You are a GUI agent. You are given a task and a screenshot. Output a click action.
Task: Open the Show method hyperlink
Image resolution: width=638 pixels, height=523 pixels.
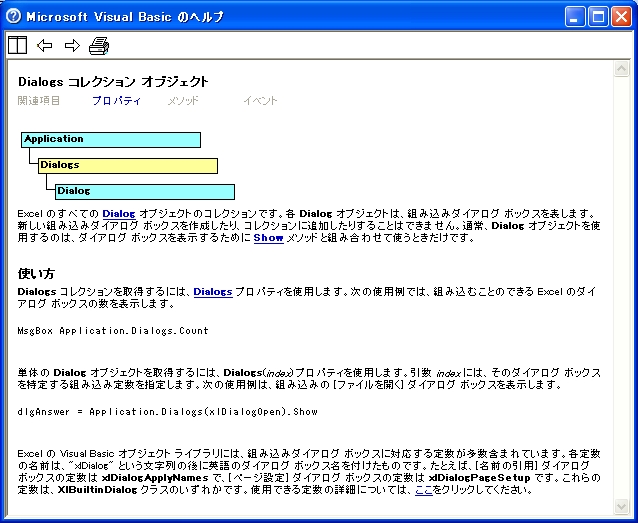pos(269,238)
